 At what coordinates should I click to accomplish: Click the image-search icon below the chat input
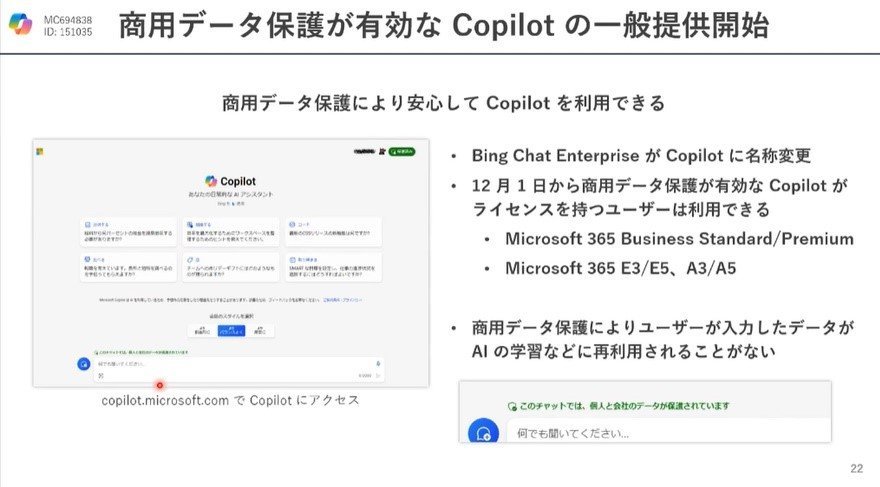(101, 375)
